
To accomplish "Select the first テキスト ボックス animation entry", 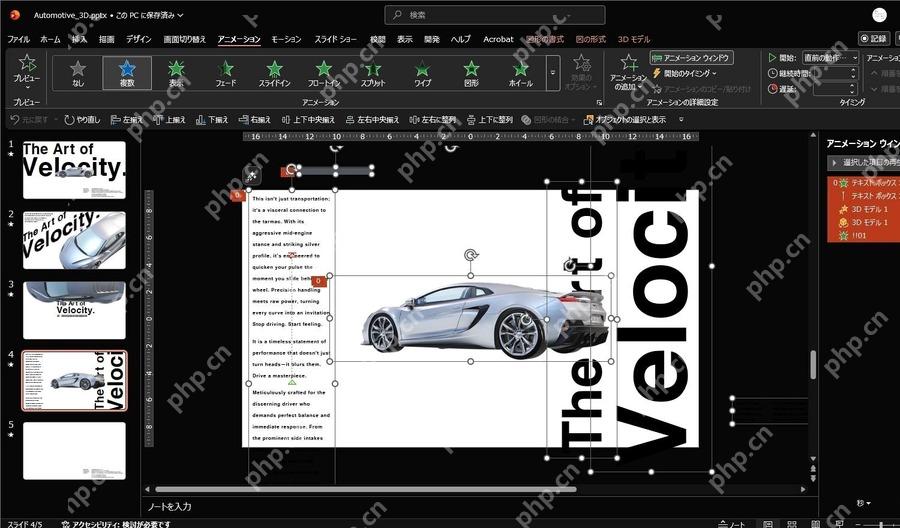I will pyautogui.click(x=866, y=183).
